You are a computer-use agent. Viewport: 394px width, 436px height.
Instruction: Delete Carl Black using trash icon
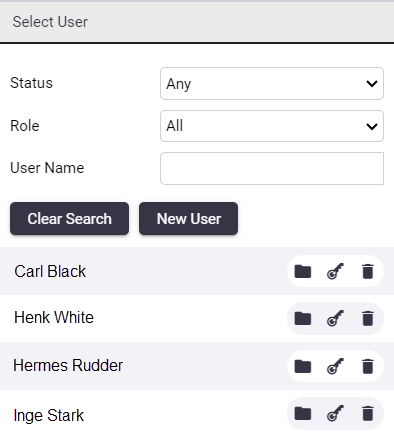click(368, 271)
